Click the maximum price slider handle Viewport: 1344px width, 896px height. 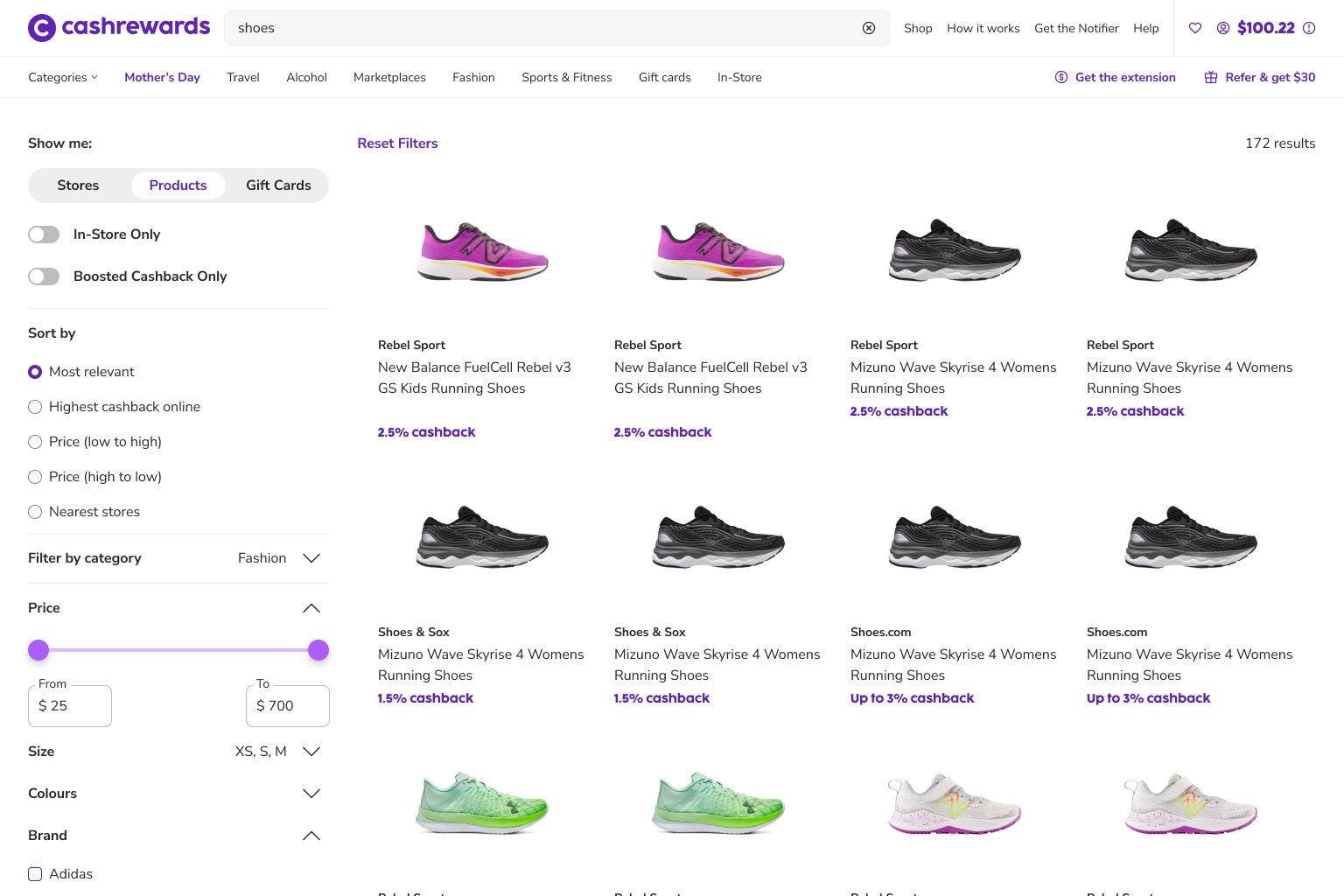(x=318, y=650)
